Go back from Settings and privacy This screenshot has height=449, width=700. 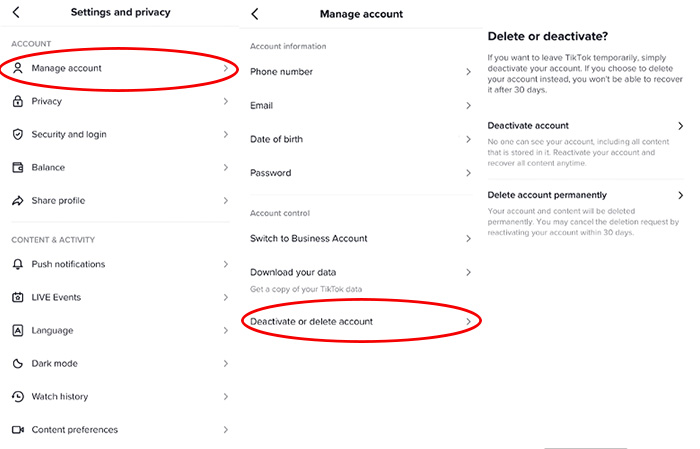click(16, 12)
